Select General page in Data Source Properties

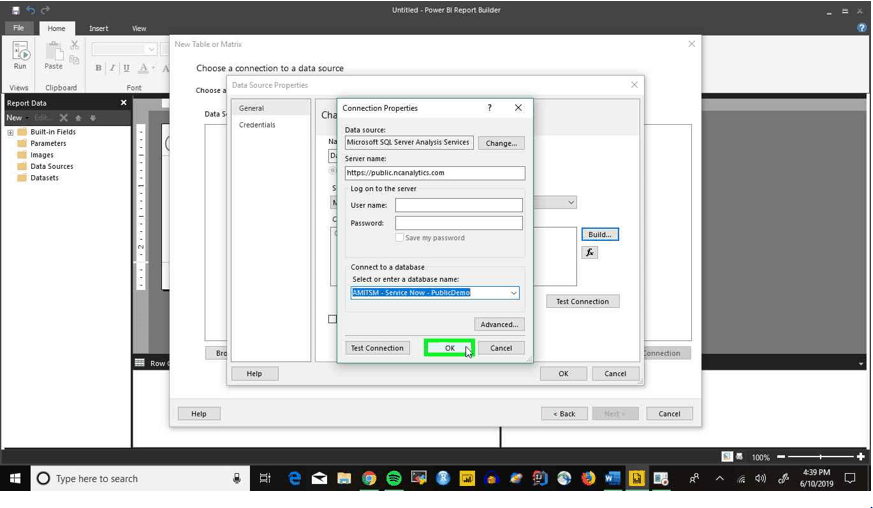click(271, 108)
